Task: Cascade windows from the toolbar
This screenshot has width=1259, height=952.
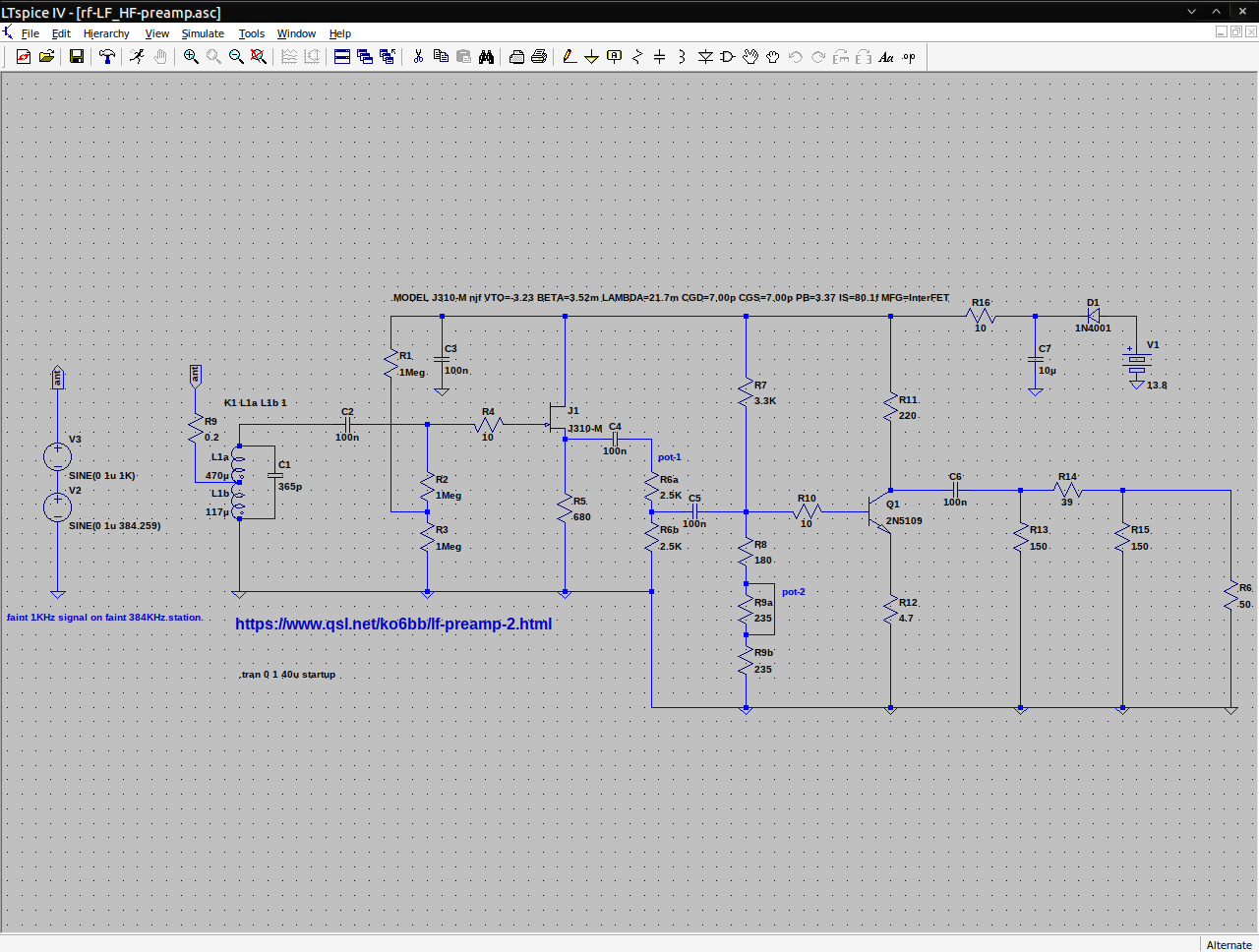Action: (365, 57)
